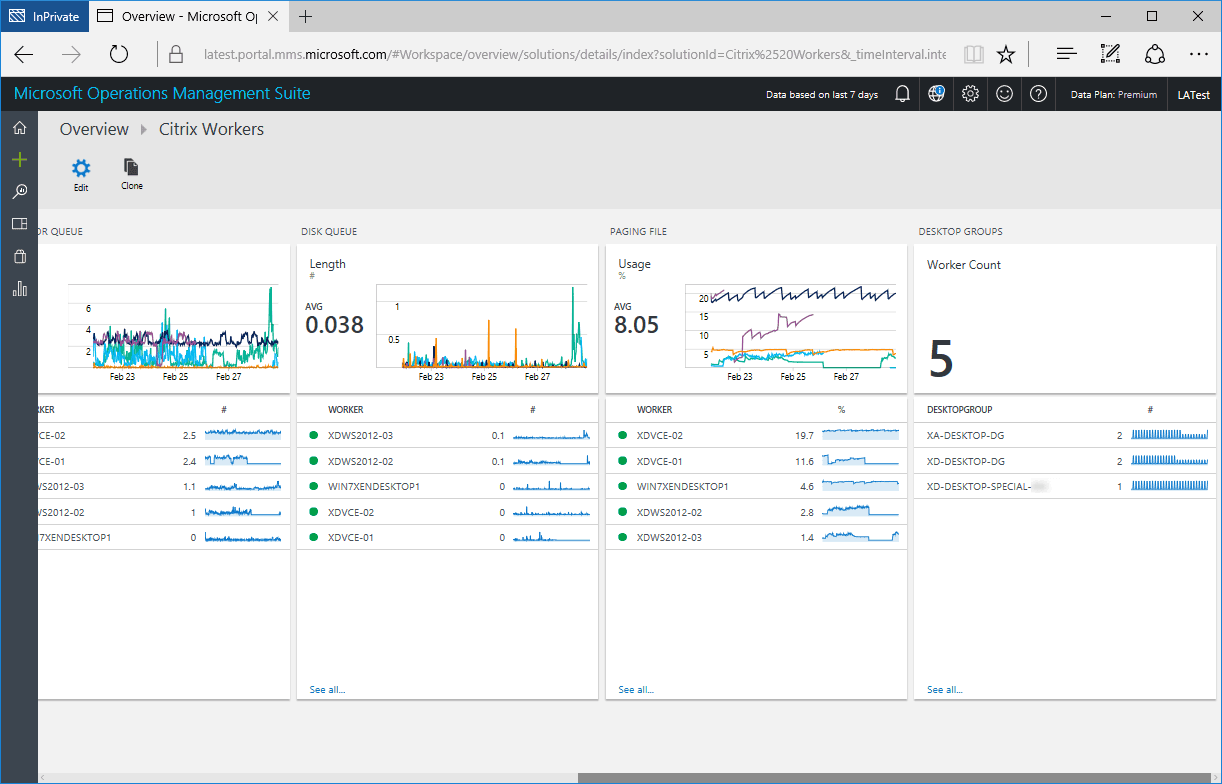Click the green plus add icon
Image resolution: width=1222 pixels, height=784 pixels.
tap(19, 159)
